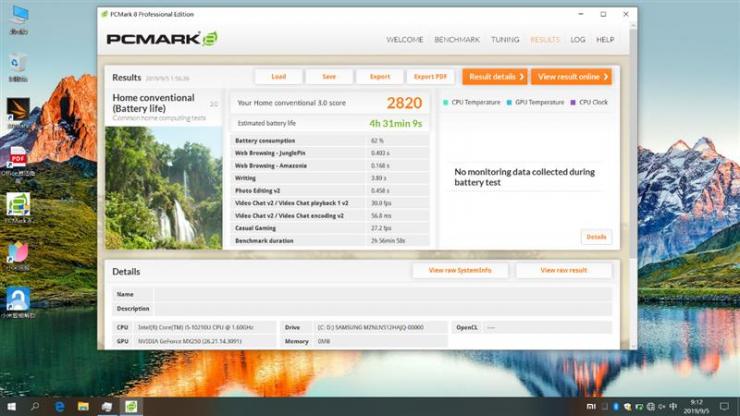Click View result online button
740x416 pixels.
pos(572,76)
